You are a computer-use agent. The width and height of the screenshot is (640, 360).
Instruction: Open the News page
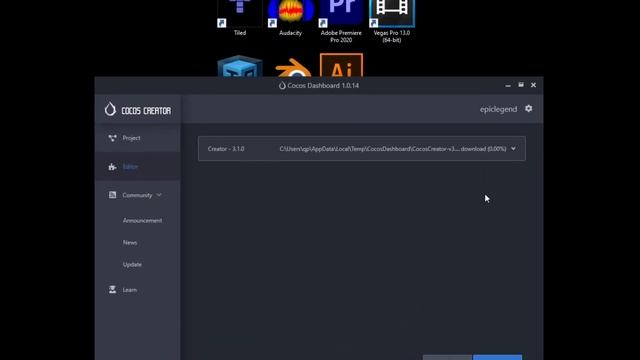(x=130, y=242)
